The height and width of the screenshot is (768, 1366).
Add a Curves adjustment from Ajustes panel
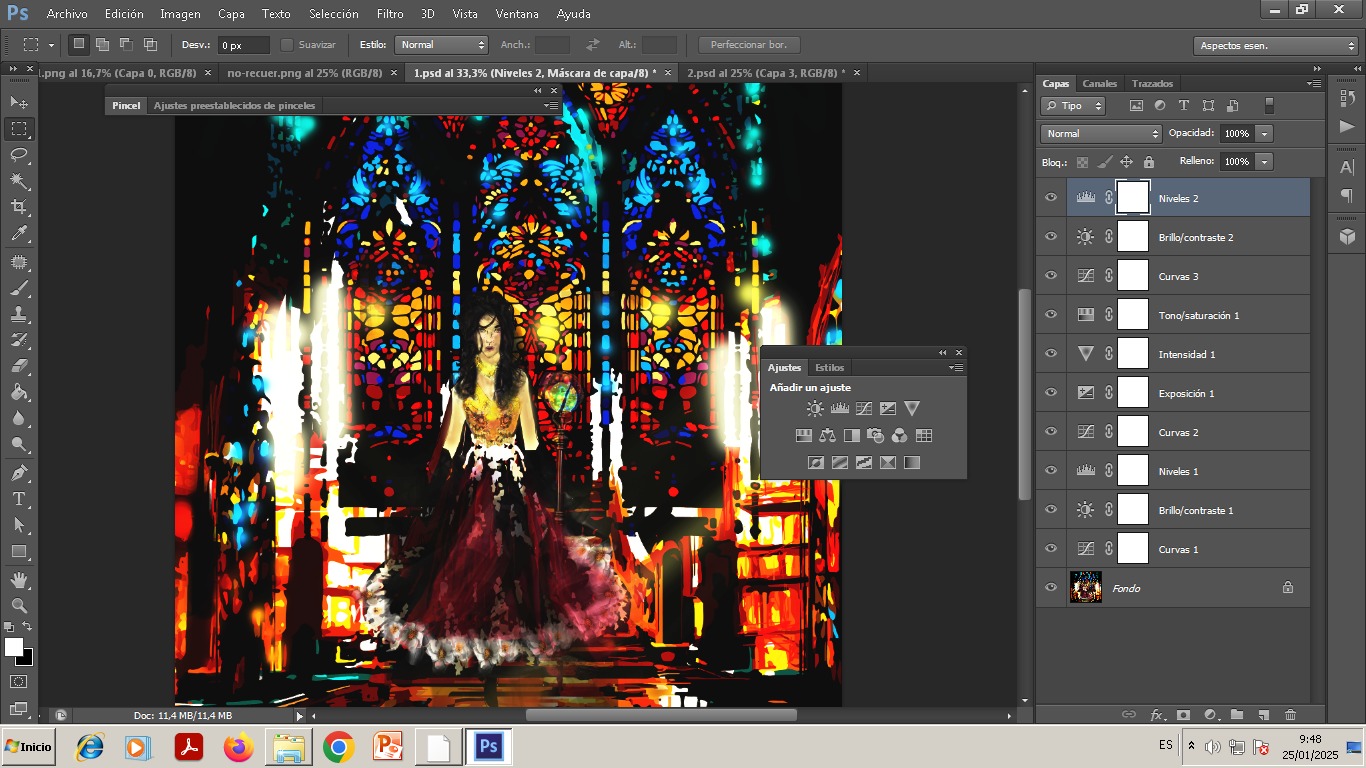(863, 408)
